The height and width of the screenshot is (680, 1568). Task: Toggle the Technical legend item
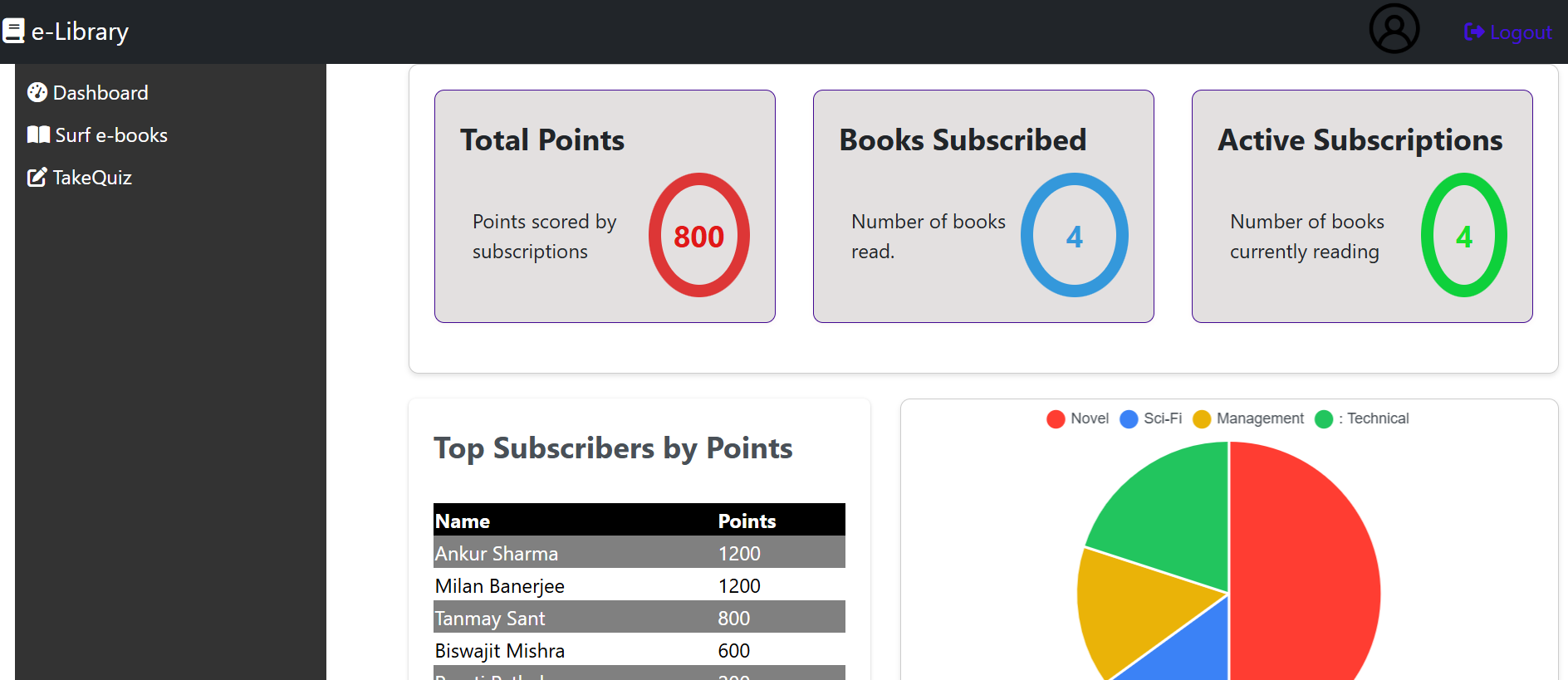pyautogui.click(x=1362, y=418)
